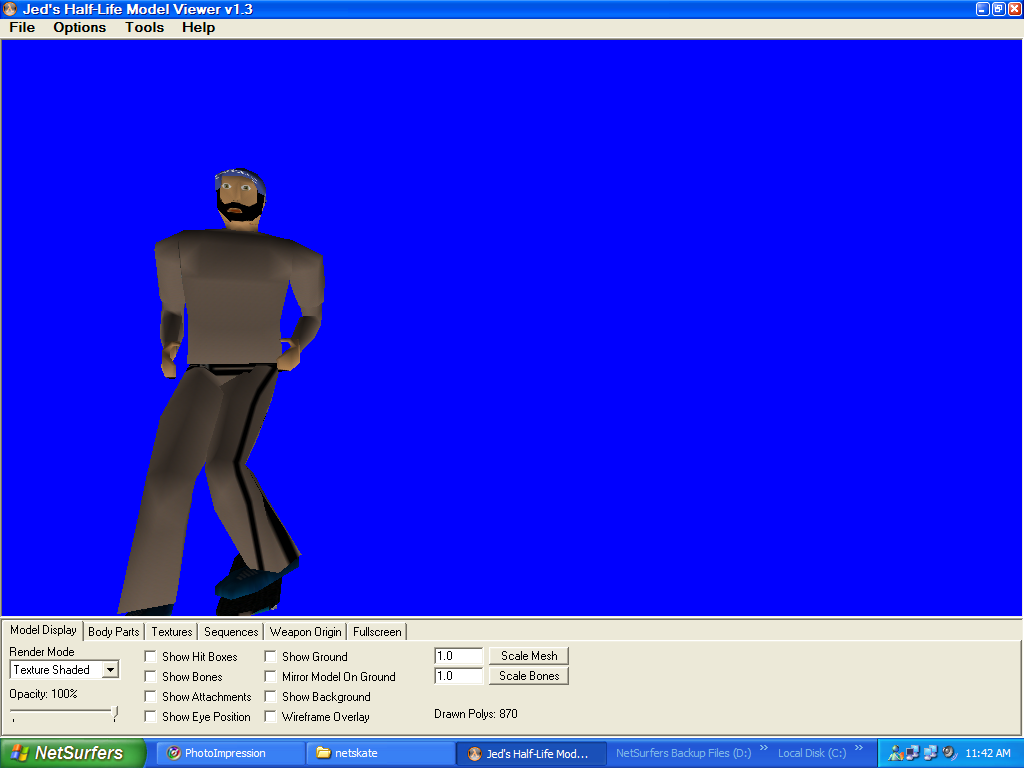Click the Scale Mesh button
This screenshot has width=1024, height=768.
529,656
